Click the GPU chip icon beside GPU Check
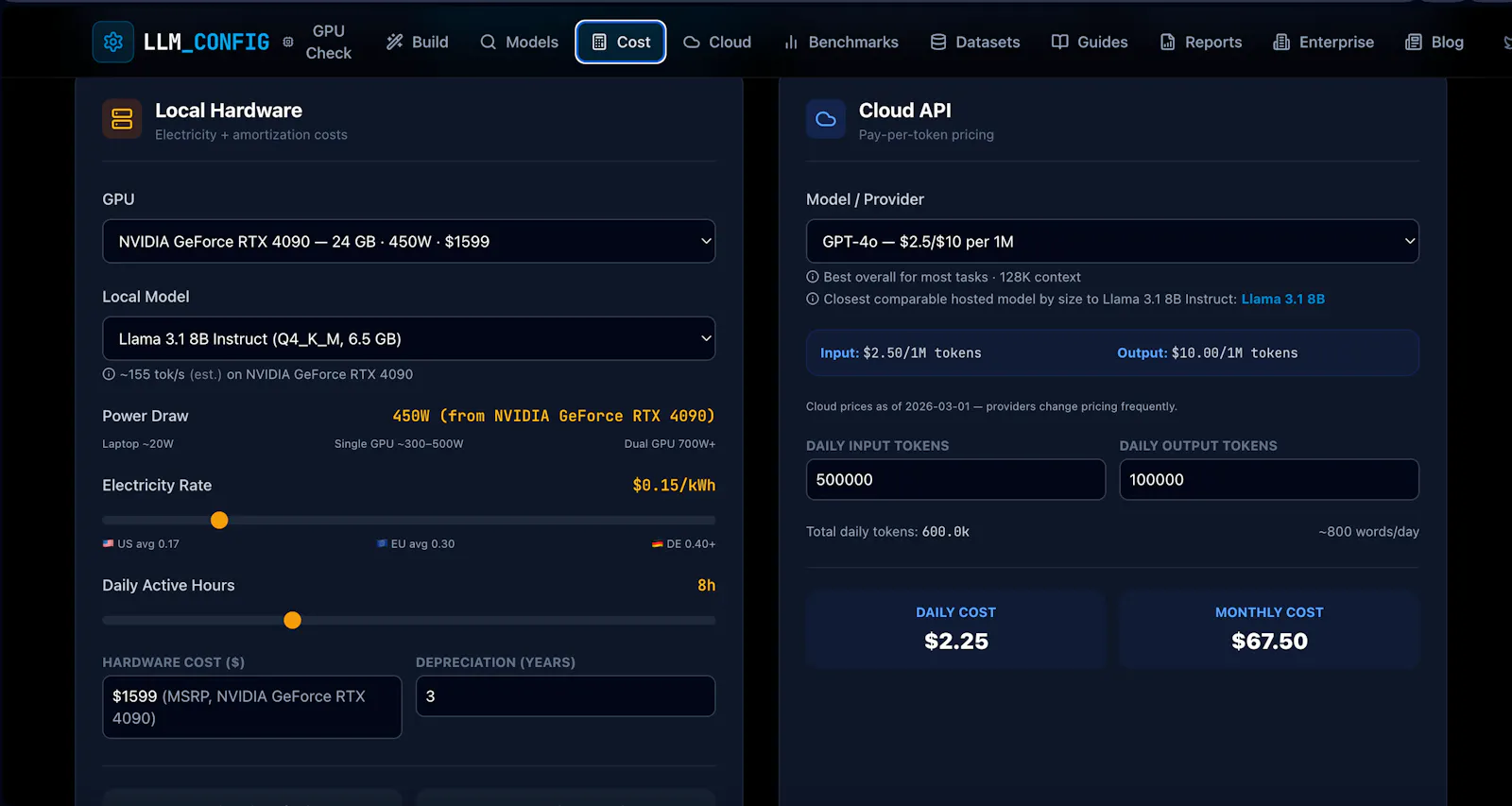The width and height of the screenshot is (1512, 806). [x=288, y=42]
